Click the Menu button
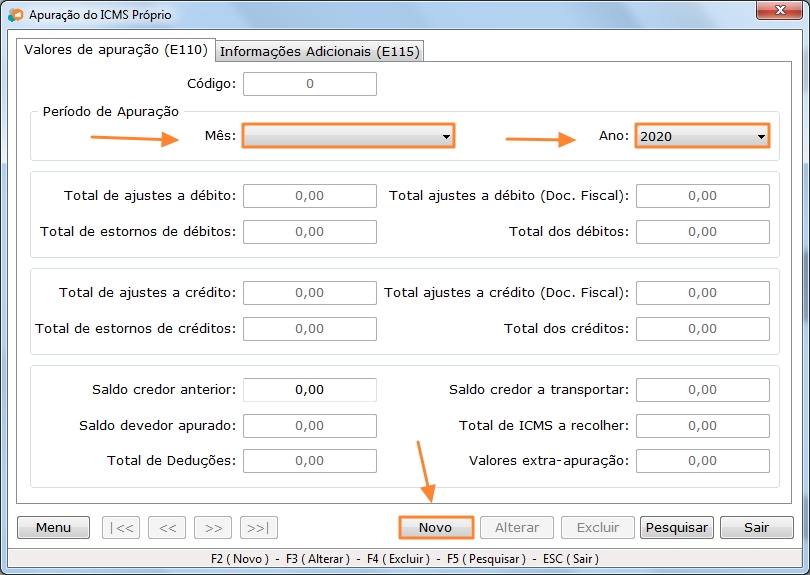The image size is (810, 575). coord(53,527)
